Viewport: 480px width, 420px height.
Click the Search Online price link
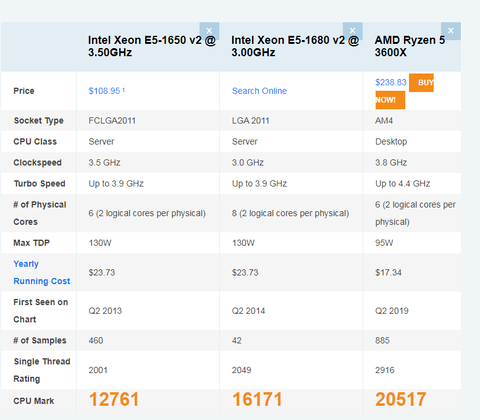pyautogui.click(x=259, y=91)
